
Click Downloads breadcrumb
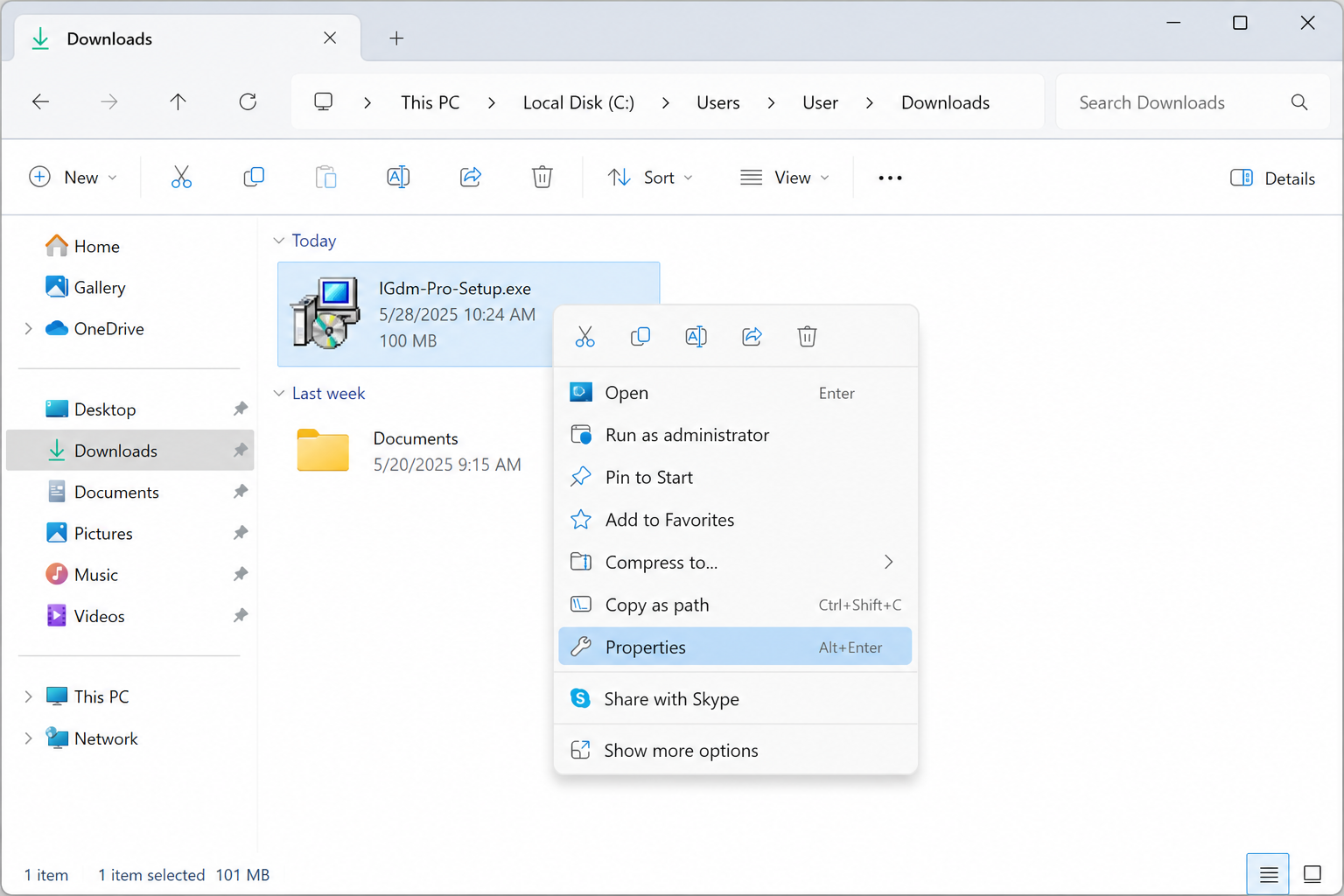(x=946, y=102)
